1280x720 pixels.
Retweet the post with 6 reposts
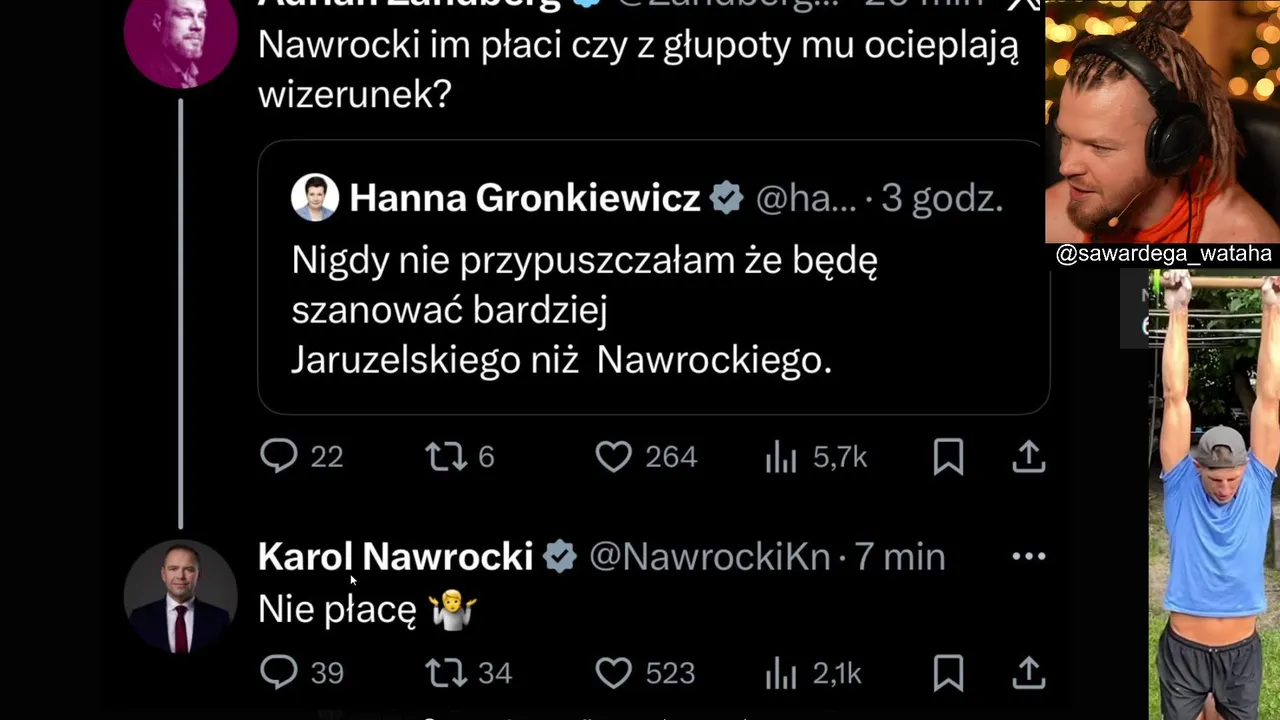pyautogui.click(x=445, y=456)
